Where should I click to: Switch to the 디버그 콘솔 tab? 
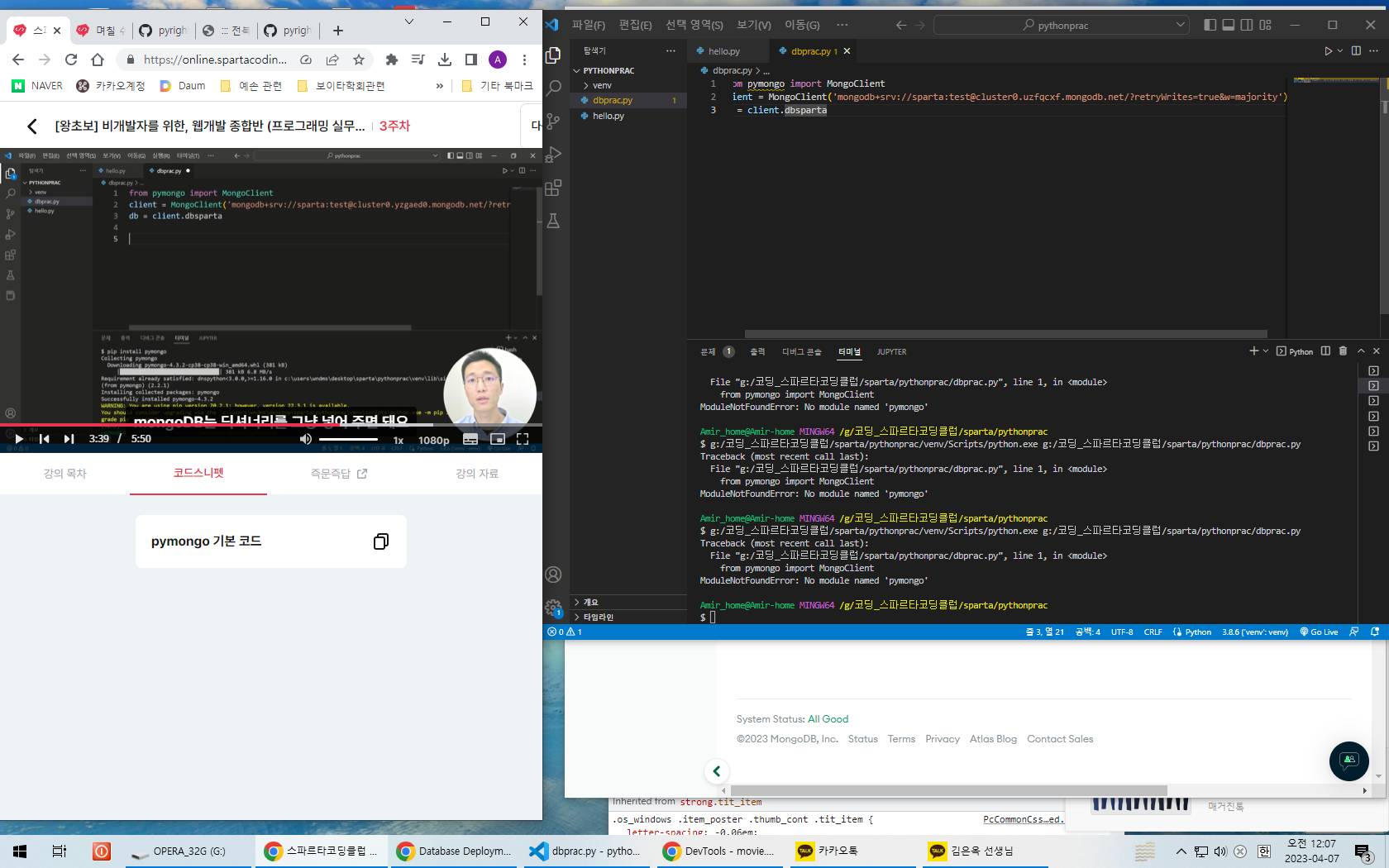[802, 352]
